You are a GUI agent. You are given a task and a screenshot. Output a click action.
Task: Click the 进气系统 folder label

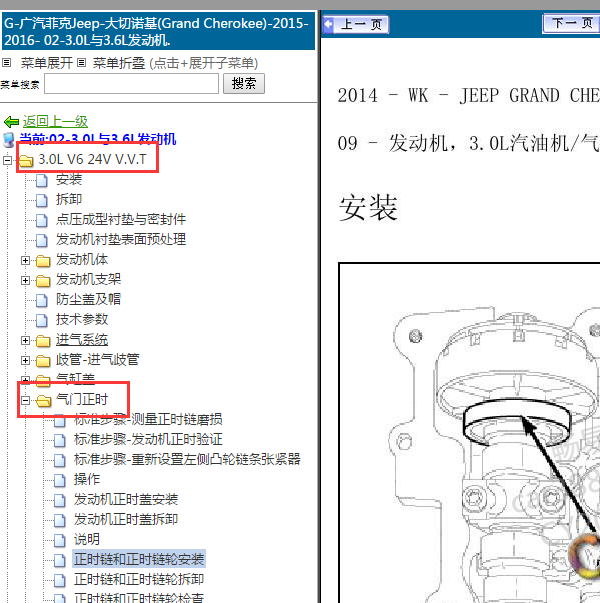(x=82, y=340)
